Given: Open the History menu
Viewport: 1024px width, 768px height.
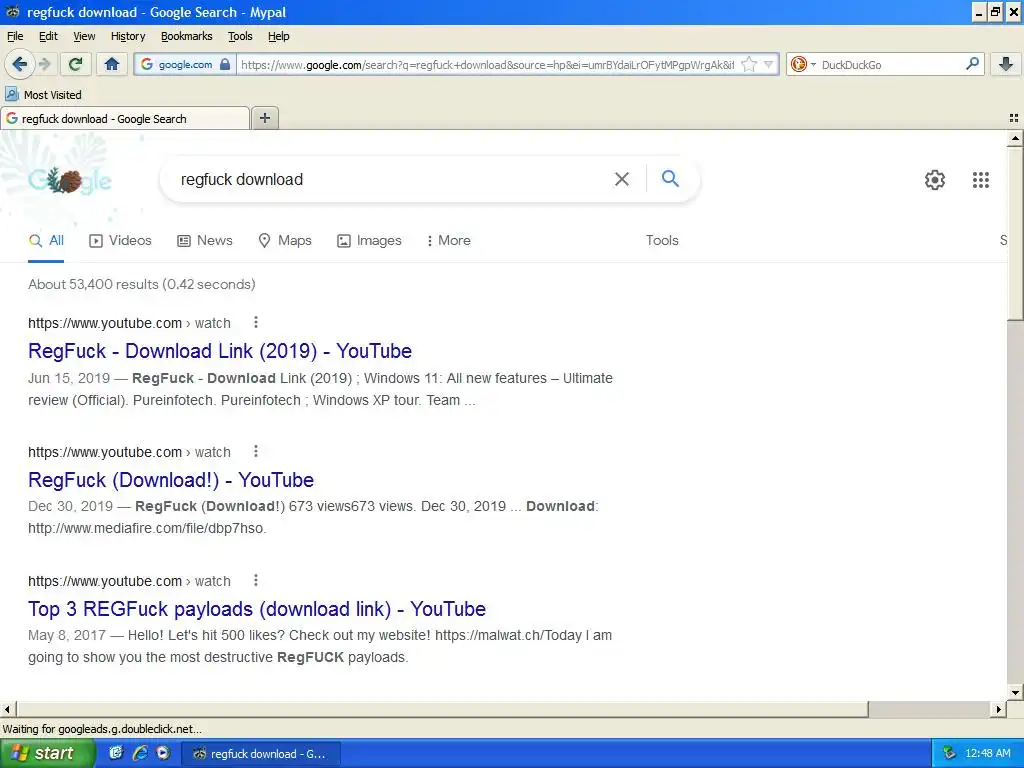Looking at the screenshot, I should 128,36.
